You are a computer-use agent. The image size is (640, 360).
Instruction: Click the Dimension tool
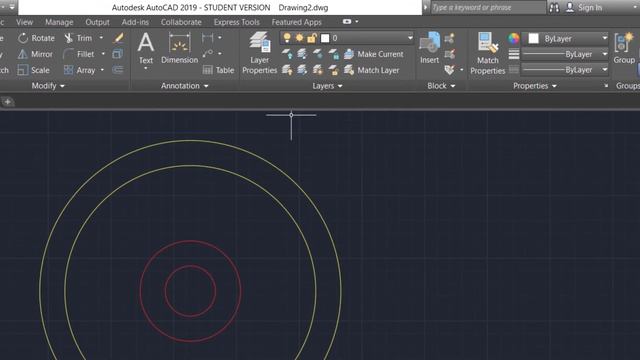(x=180, y=48)
